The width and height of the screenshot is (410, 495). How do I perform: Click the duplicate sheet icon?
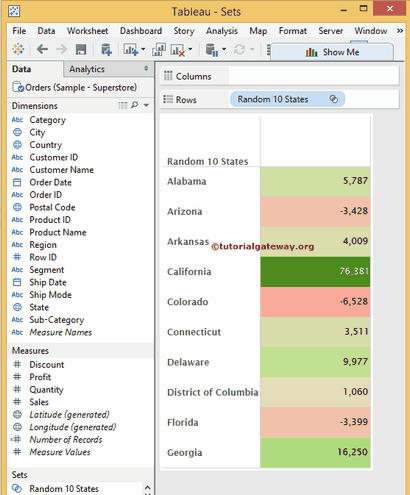[159, 49]
